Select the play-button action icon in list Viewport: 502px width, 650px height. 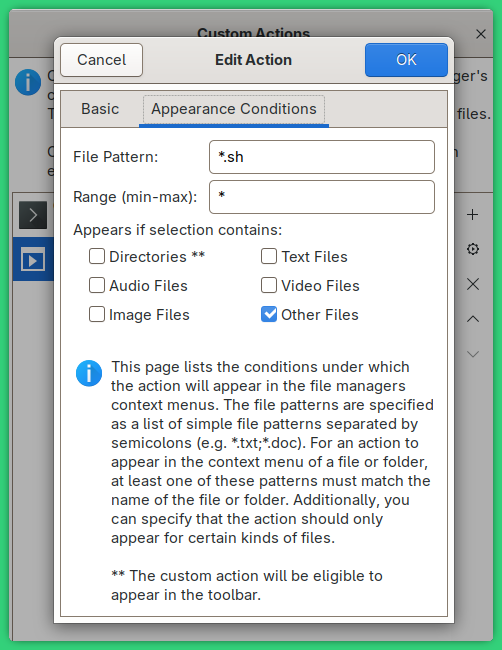click(33, 260)
